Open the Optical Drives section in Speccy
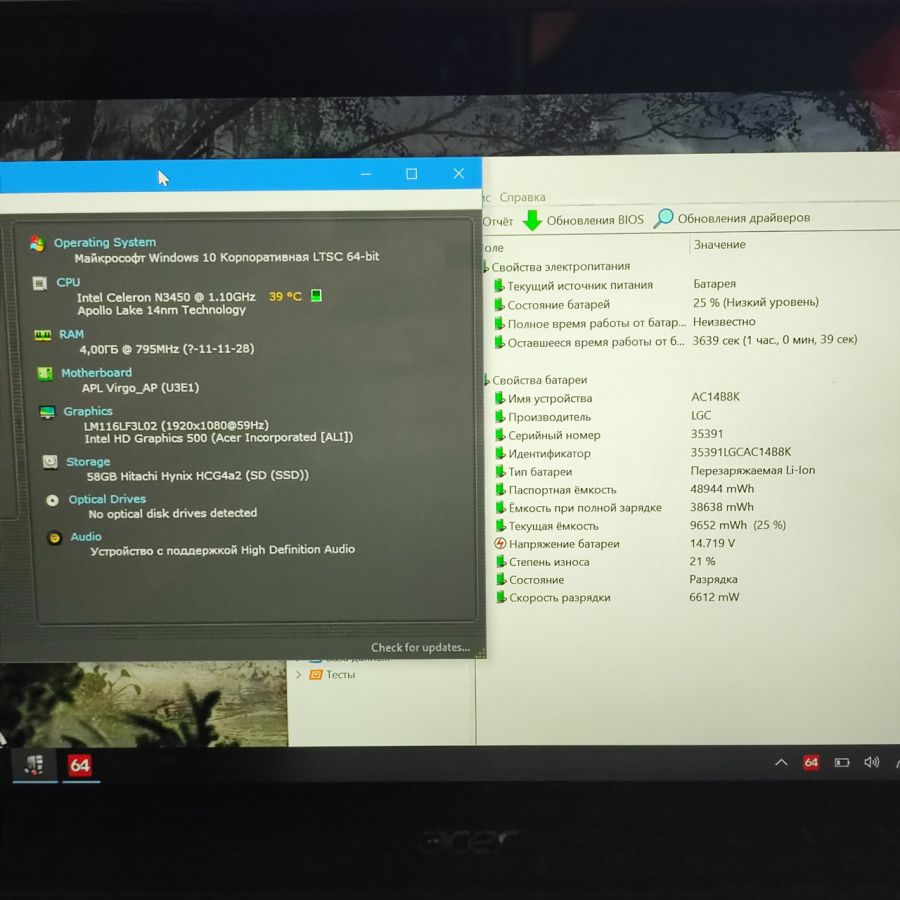900x900 pixels. 107,499
